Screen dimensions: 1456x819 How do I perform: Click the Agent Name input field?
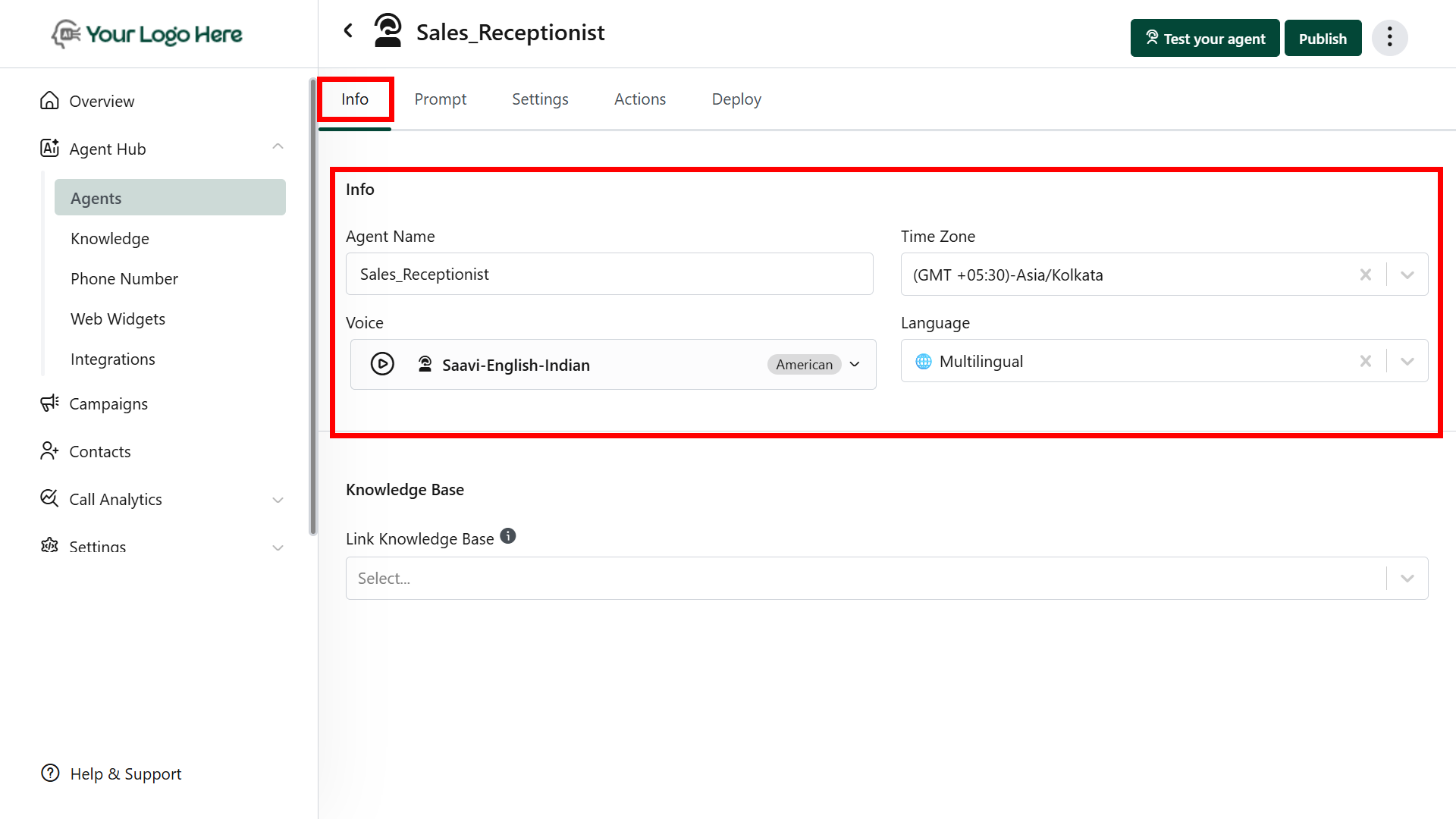click(609, 274)
